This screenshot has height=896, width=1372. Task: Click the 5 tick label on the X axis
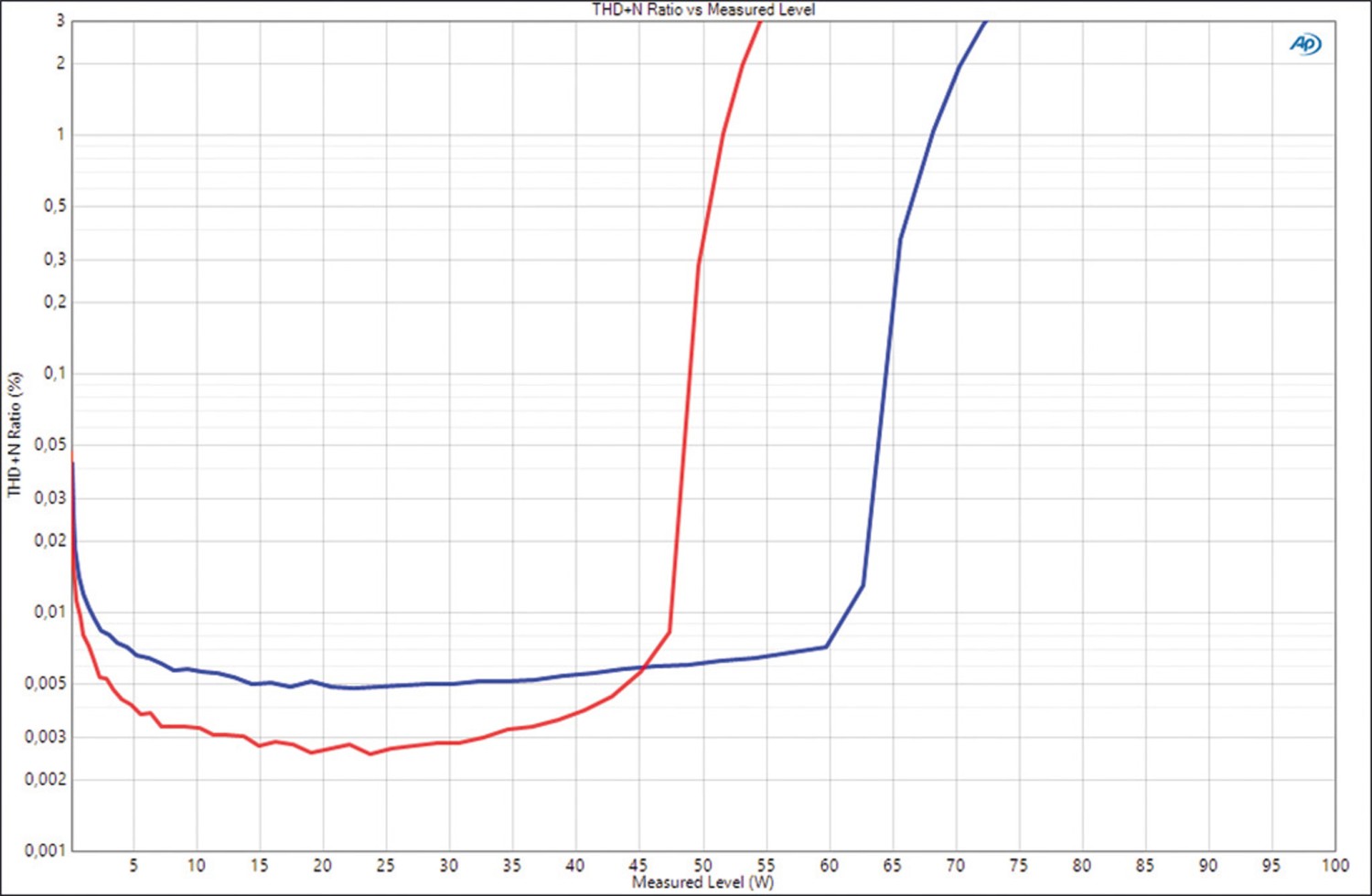(x=134, y=863)
